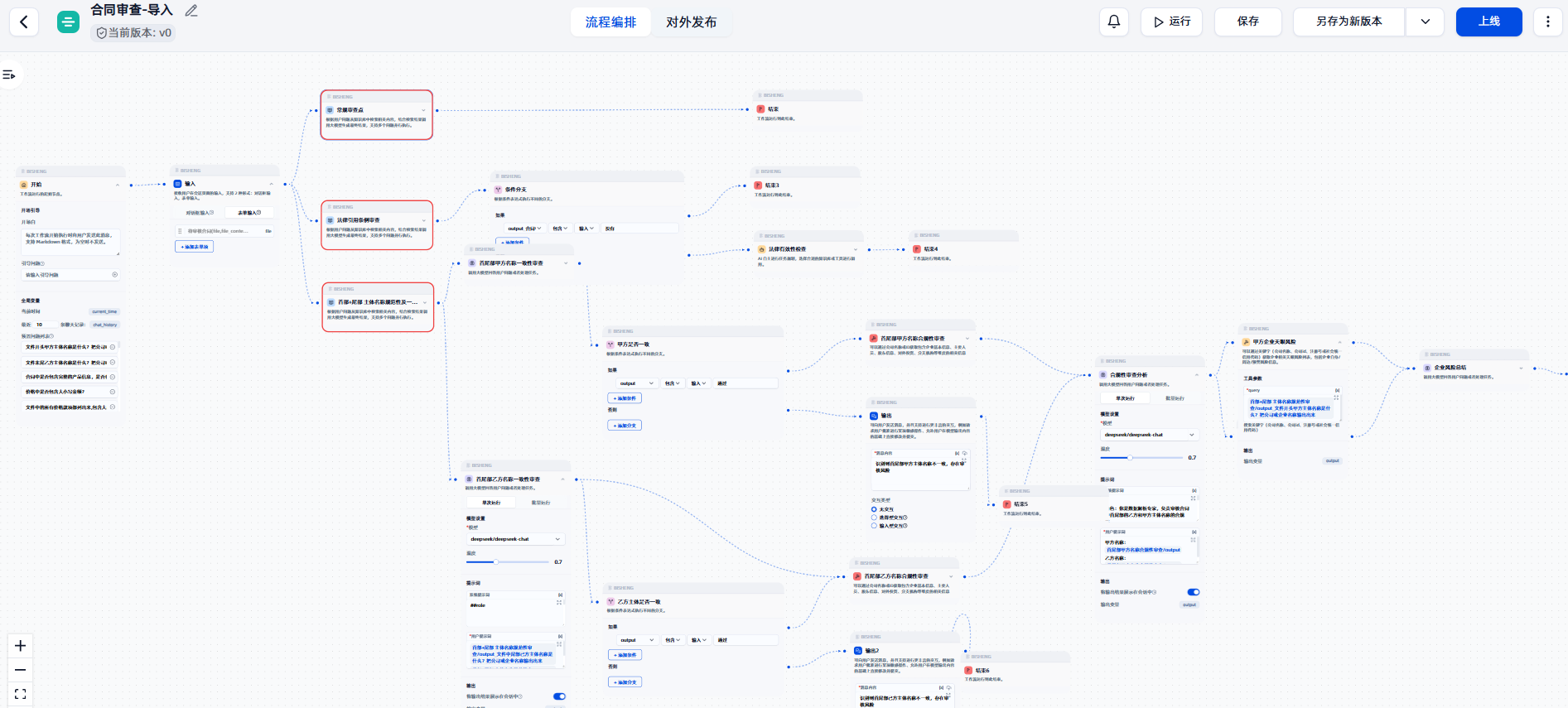
Task: Click the 条件分支 node icon
Action: pyautogui.click(x=498, y=190)
